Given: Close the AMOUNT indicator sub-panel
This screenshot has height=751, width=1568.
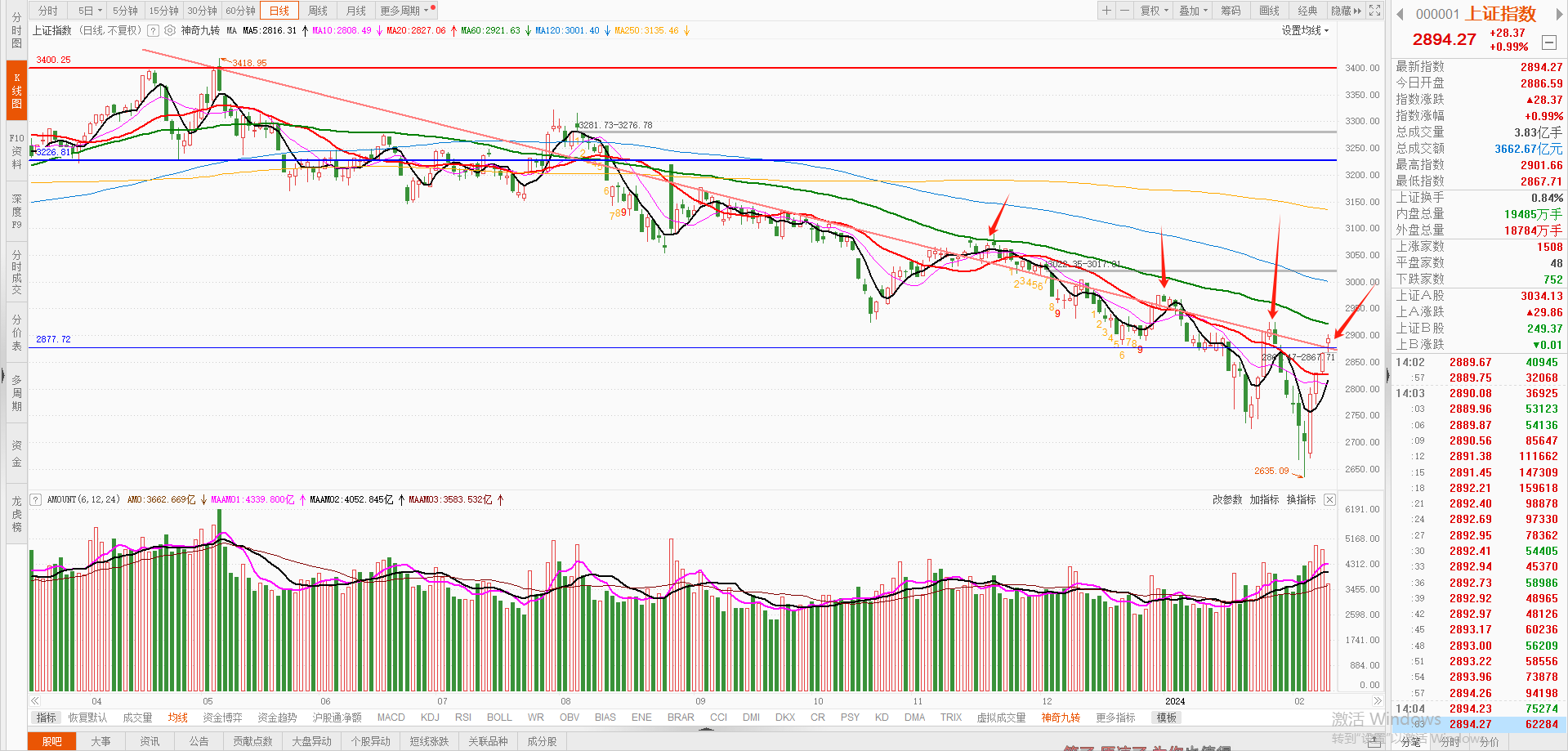Looking at the screenshot, I should click(1329, 499).
